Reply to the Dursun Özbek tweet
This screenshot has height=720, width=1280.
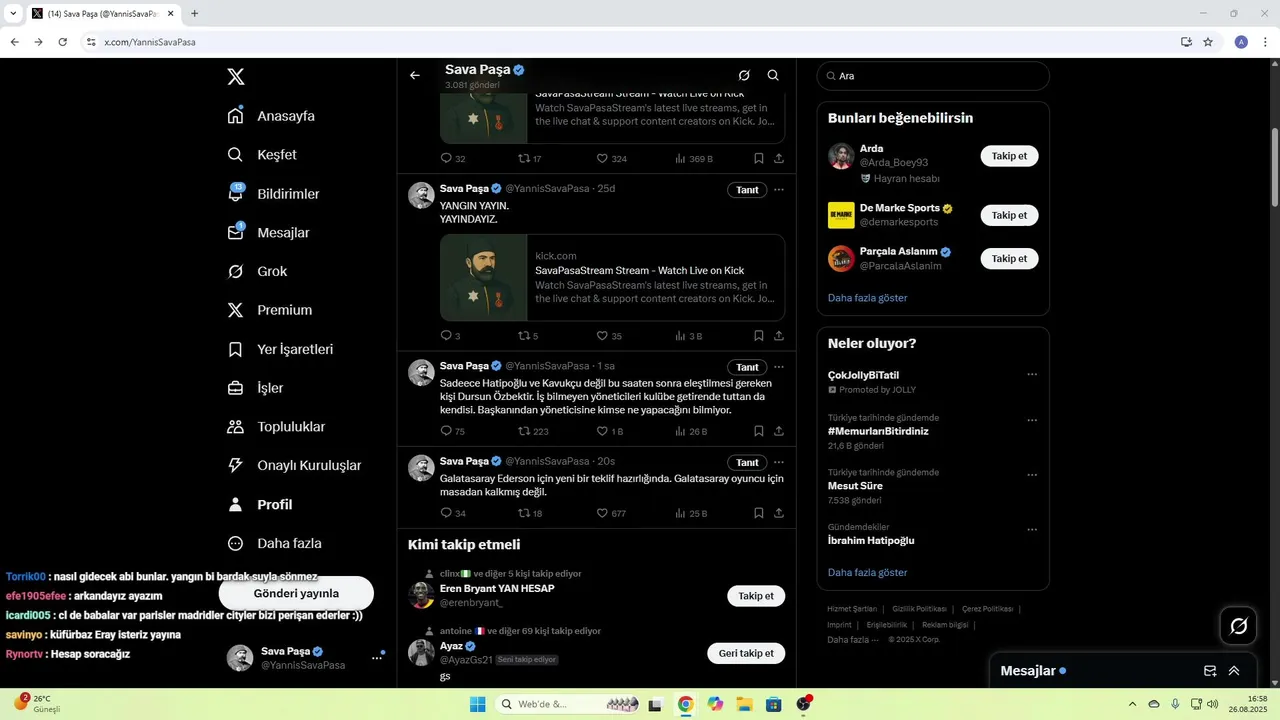[446, 431]
